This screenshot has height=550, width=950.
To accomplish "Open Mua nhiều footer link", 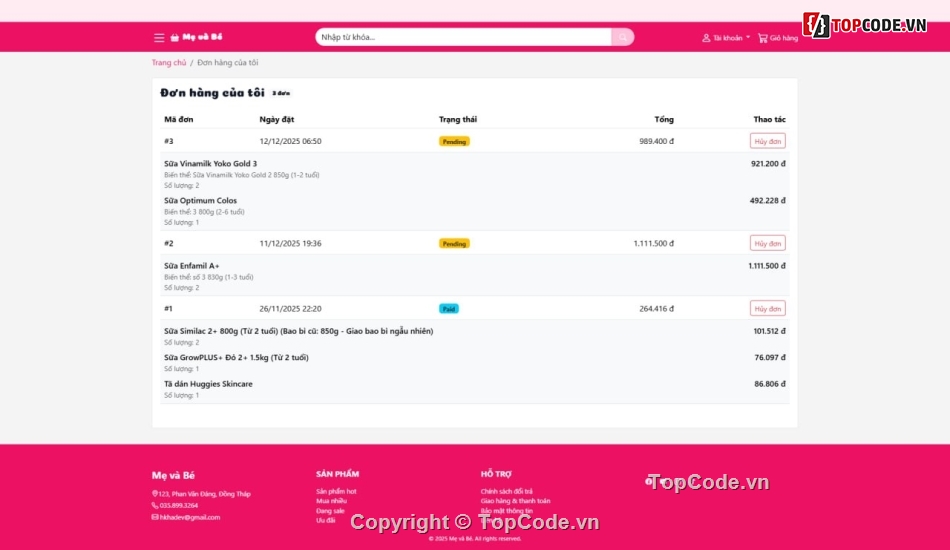I will [331, 501].
